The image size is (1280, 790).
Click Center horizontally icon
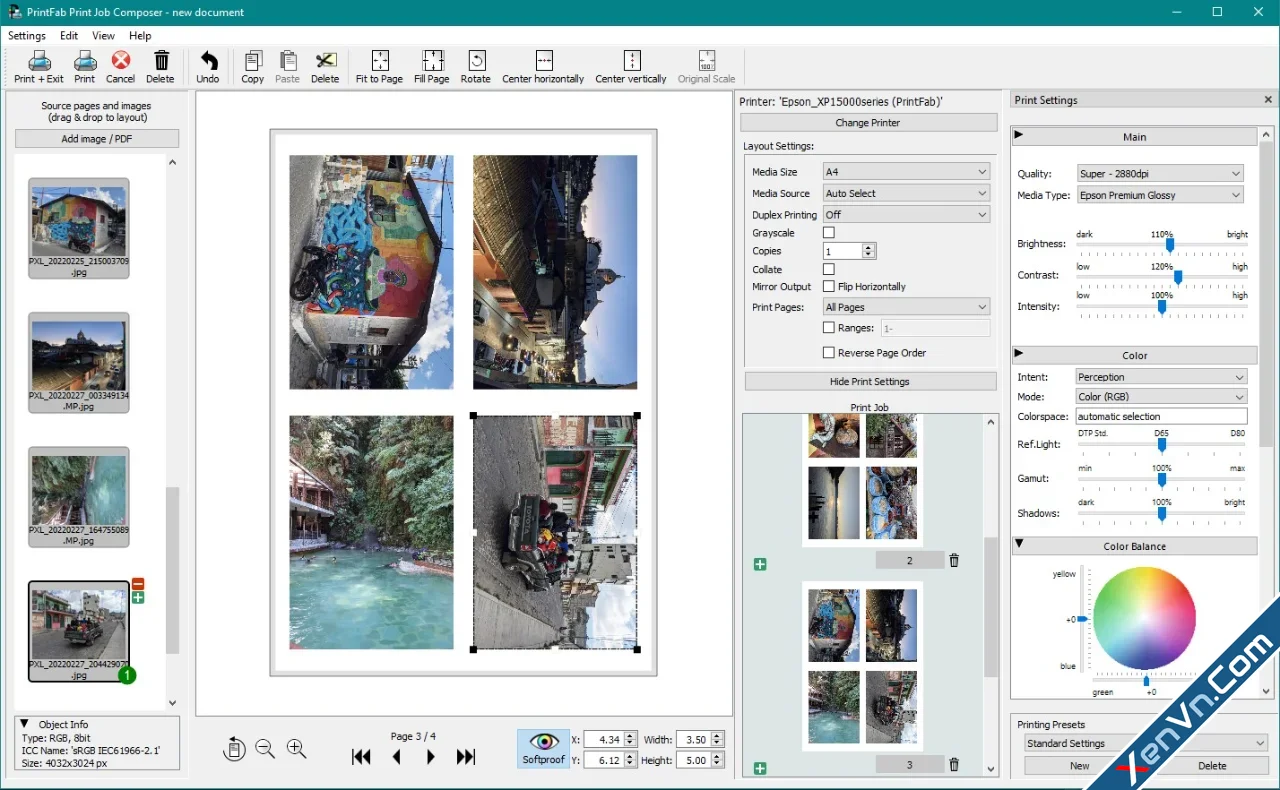pyautogui.click(x=543, y=66)
